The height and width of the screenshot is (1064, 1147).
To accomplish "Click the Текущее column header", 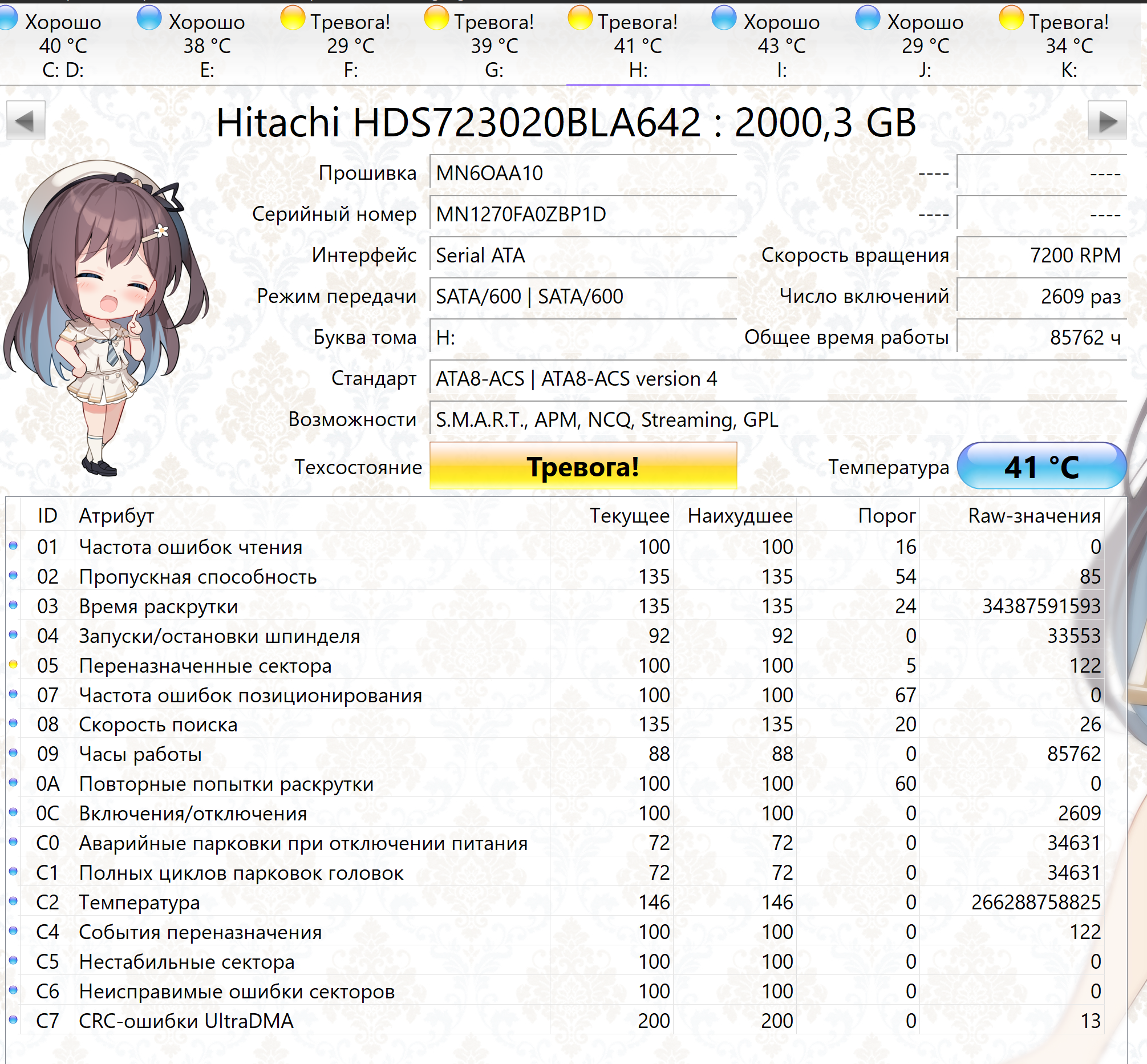I will click(x=612, y=515).
